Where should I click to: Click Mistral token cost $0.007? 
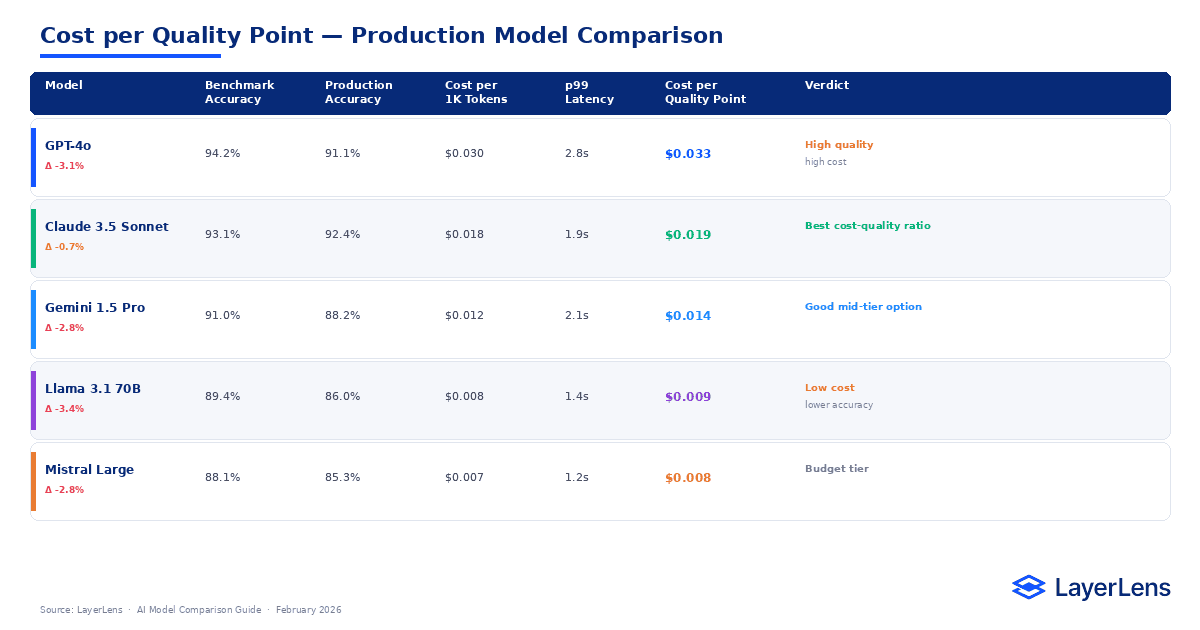pos(464,478)
